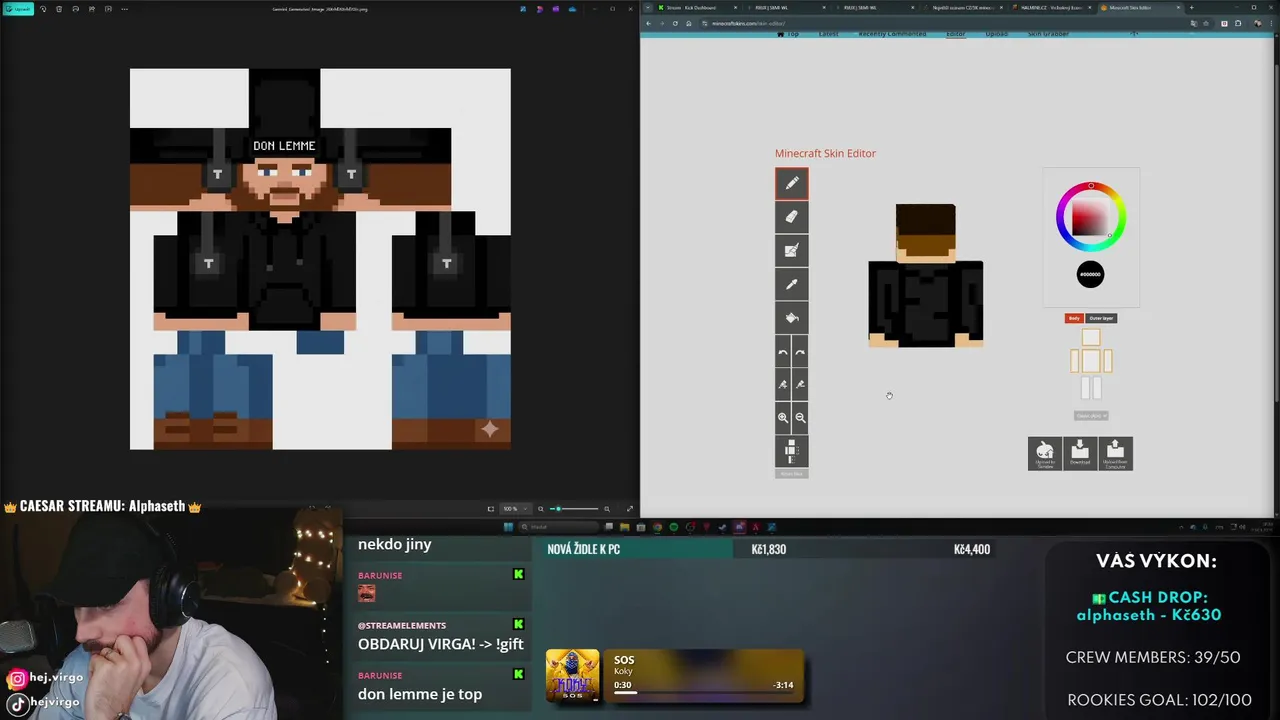Toggle the torso part visibility box
Viewport: 1280px width, 720px height.
point(1091,360)
